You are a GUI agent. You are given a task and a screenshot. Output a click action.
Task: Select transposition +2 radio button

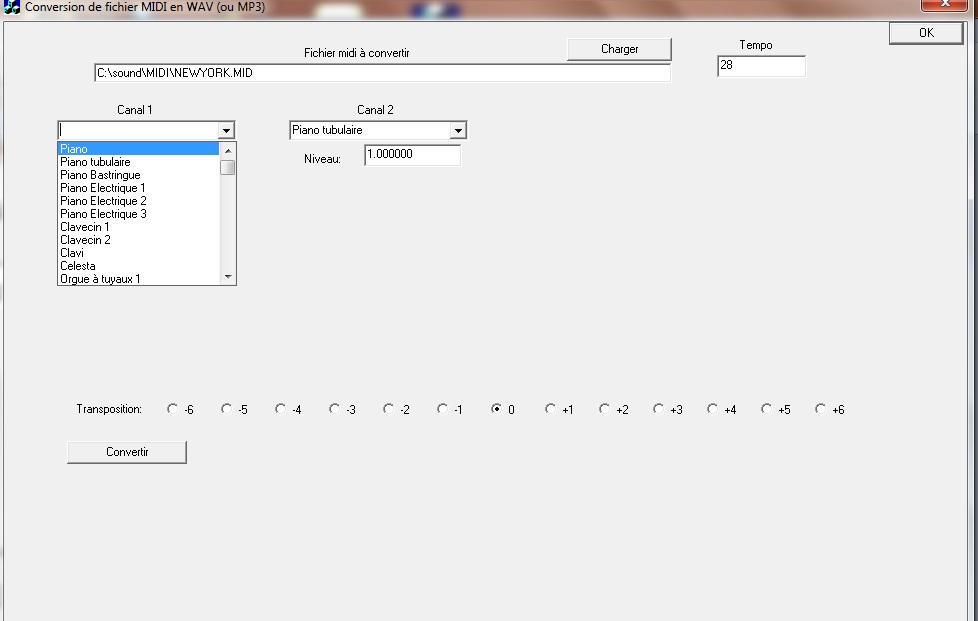604,409
